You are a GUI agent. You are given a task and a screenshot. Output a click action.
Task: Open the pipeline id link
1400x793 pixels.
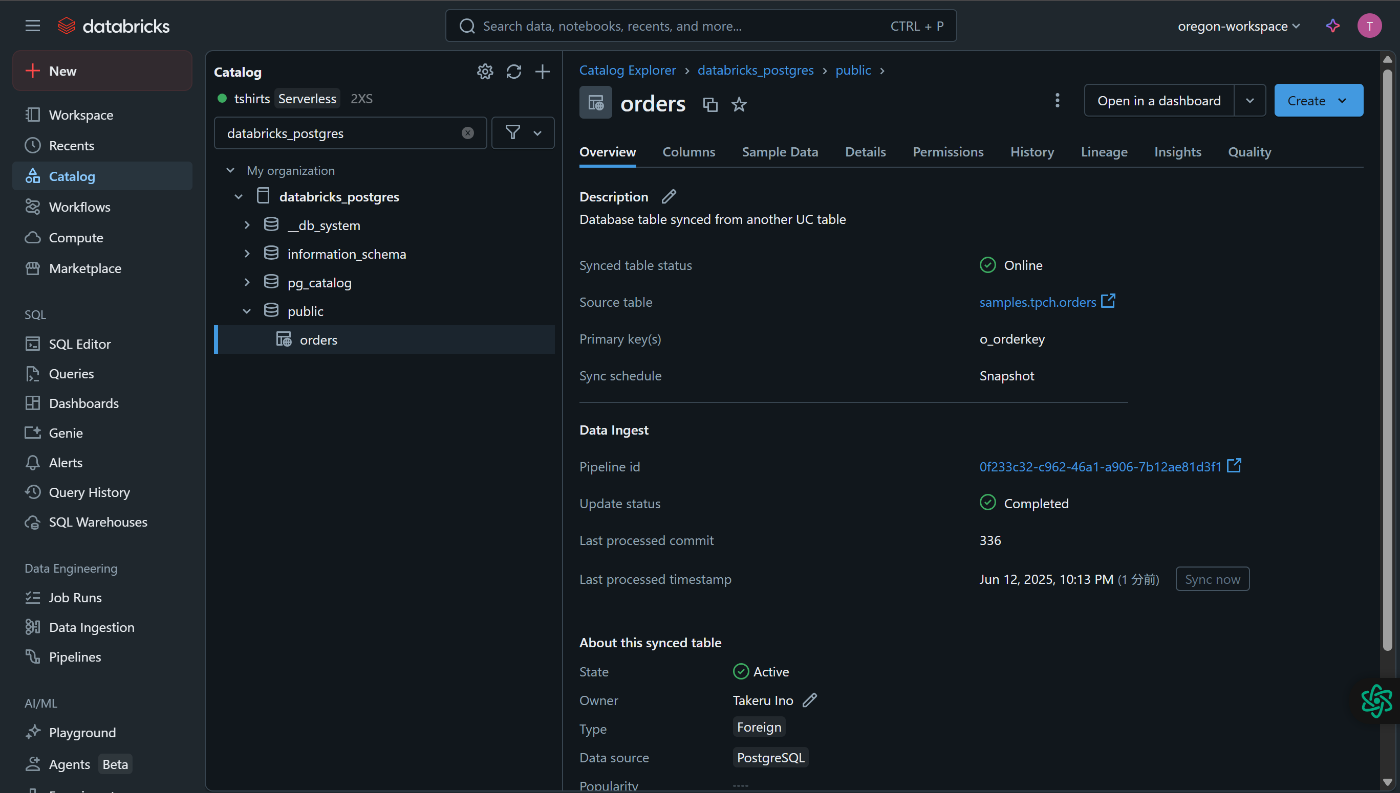click(1100, 467)
